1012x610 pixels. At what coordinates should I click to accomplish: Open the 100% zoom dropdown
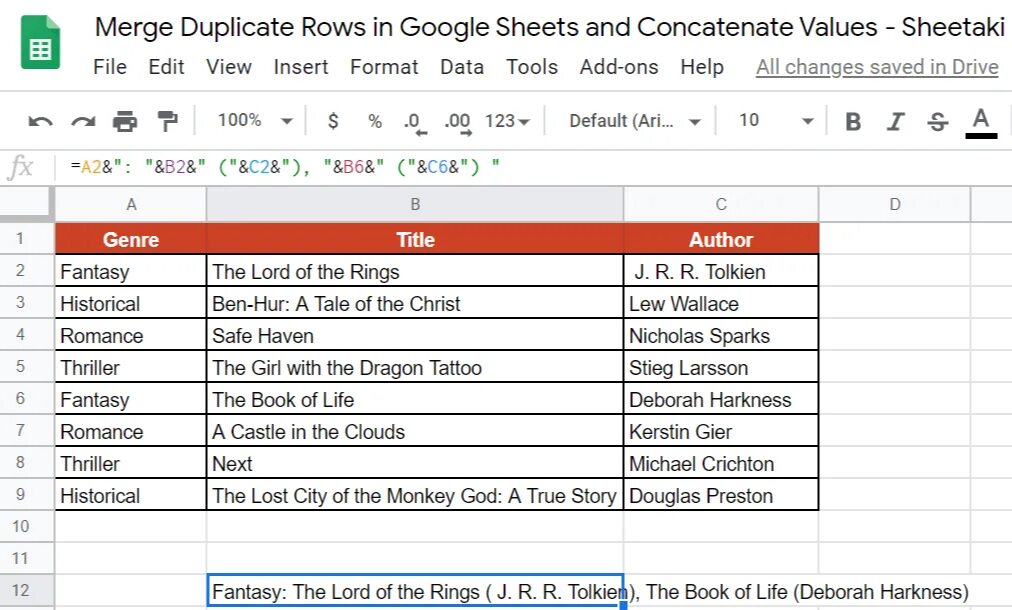click(x=255, y=120)
